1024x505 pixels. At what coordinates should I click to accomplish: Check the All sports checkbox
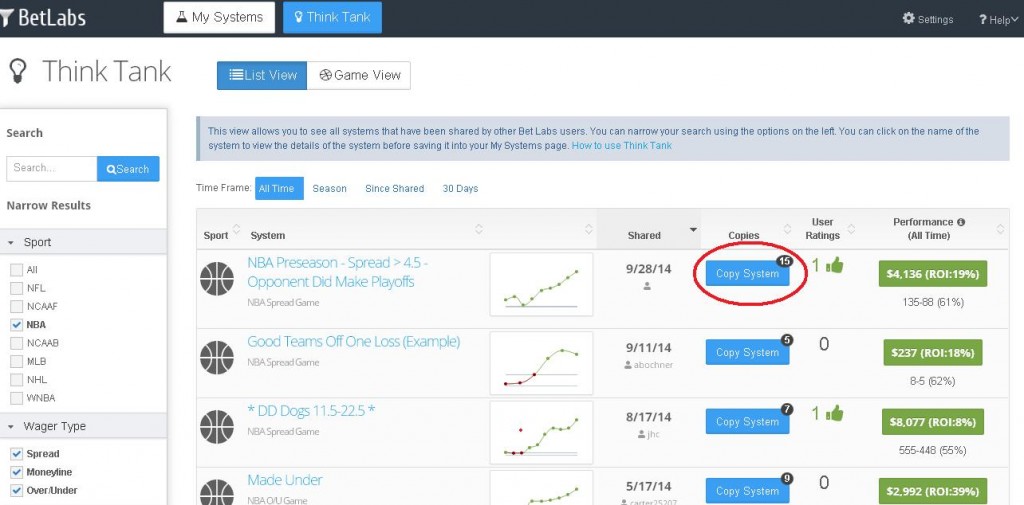(x=16, y=270)
